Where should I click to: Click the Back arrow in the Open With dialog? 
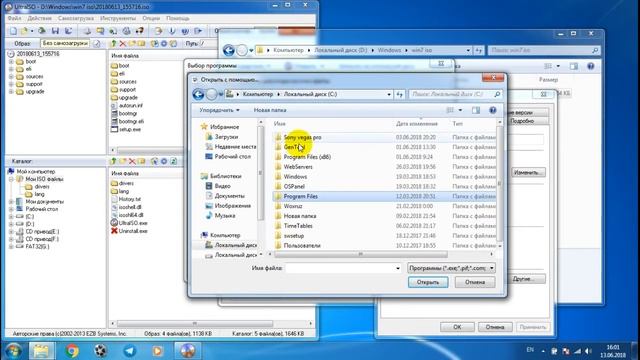pyautogui.click(x=198, y=94)
